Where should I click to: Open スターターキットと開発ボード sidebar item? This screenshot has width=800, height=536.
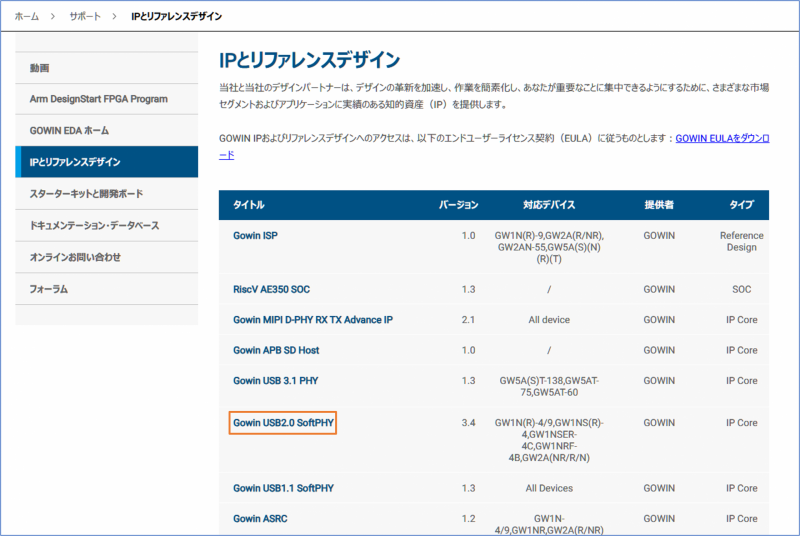point(107,194)
